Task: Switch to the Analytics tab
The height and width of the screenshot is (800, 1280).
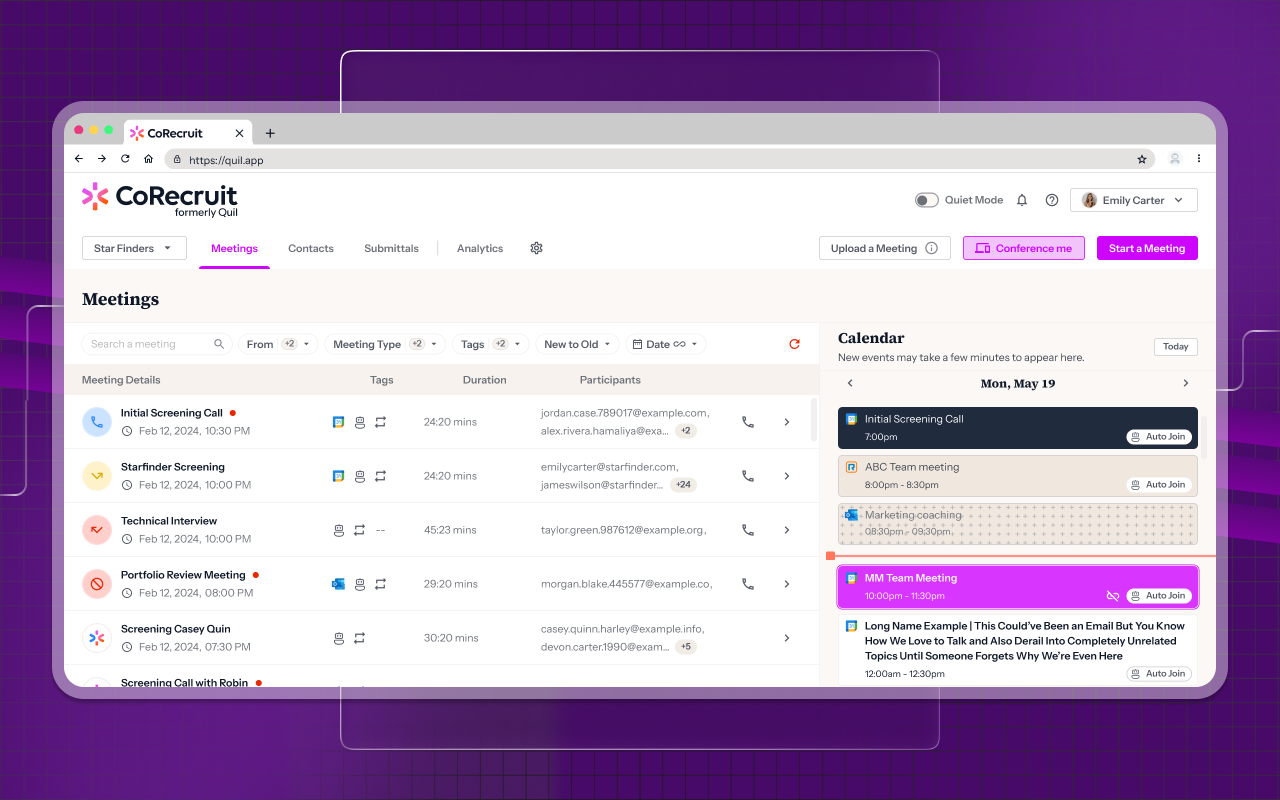Action: (x=480, y=248)
